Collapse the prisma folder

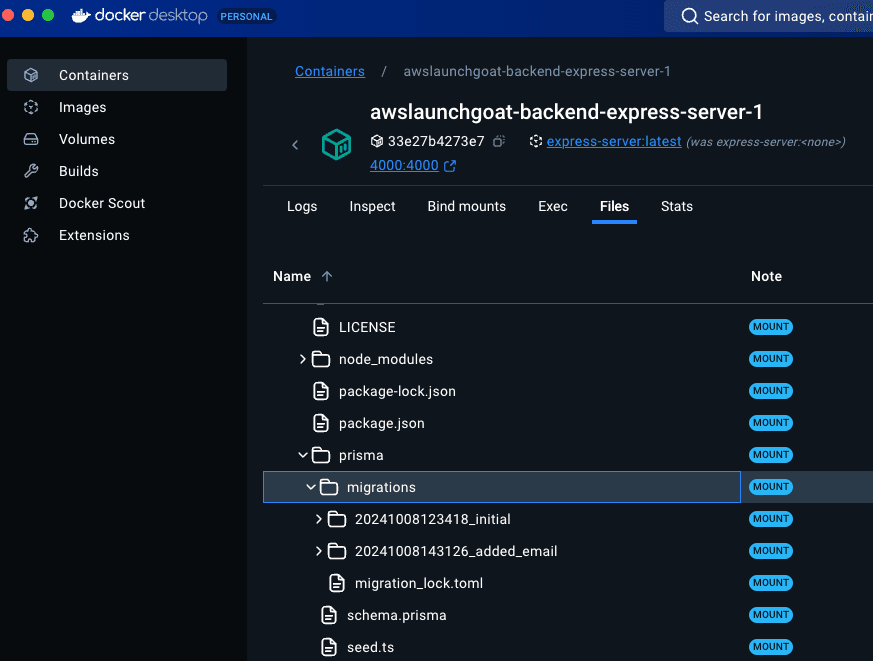tap(303, 455)
